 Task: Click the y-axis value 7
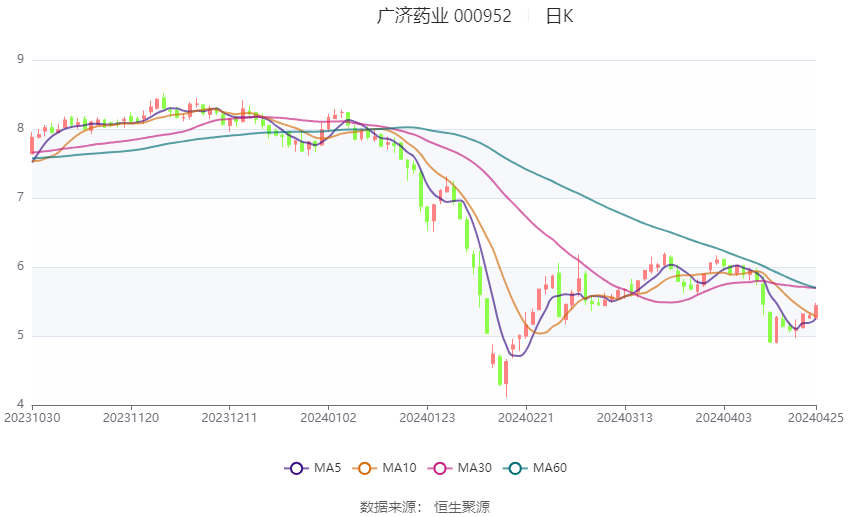coord(21,197)
